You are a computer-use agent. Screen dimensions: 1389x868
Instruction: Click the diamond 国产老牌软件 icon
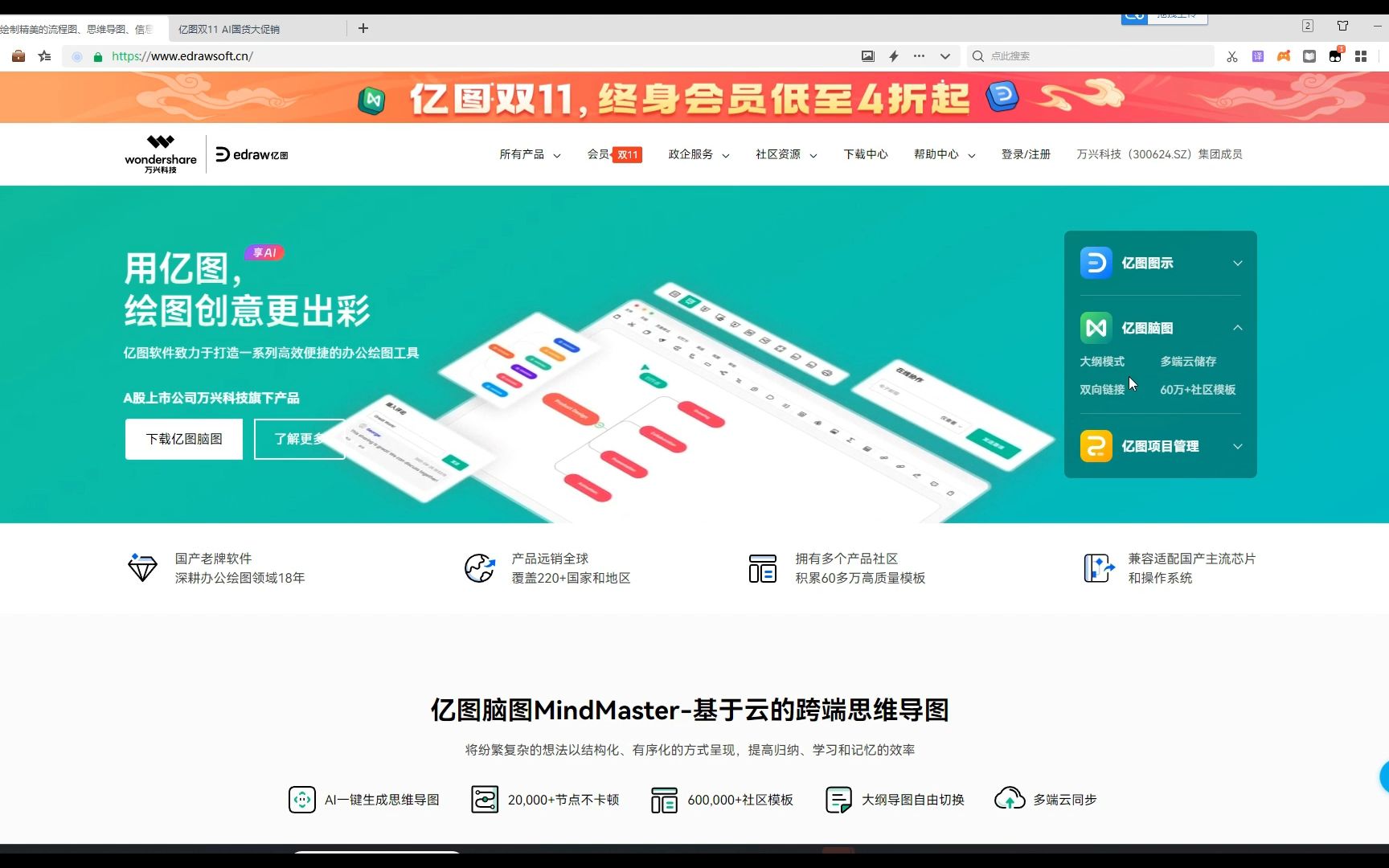click(142, 567)
